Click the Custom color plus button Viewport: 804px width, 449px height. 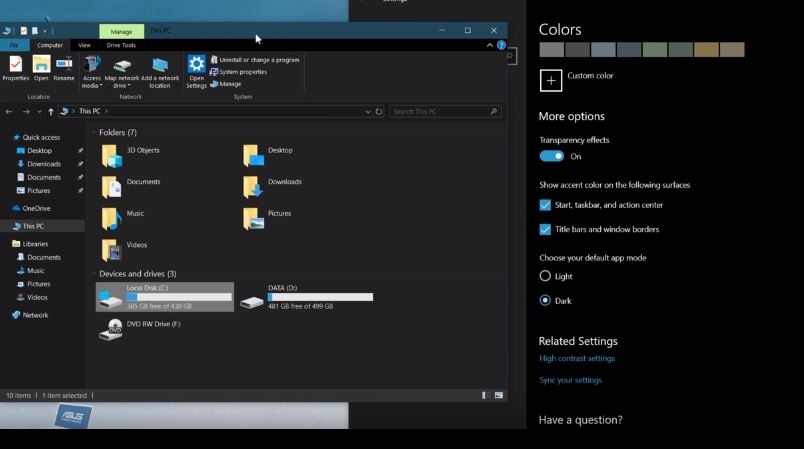click(551, 80)
